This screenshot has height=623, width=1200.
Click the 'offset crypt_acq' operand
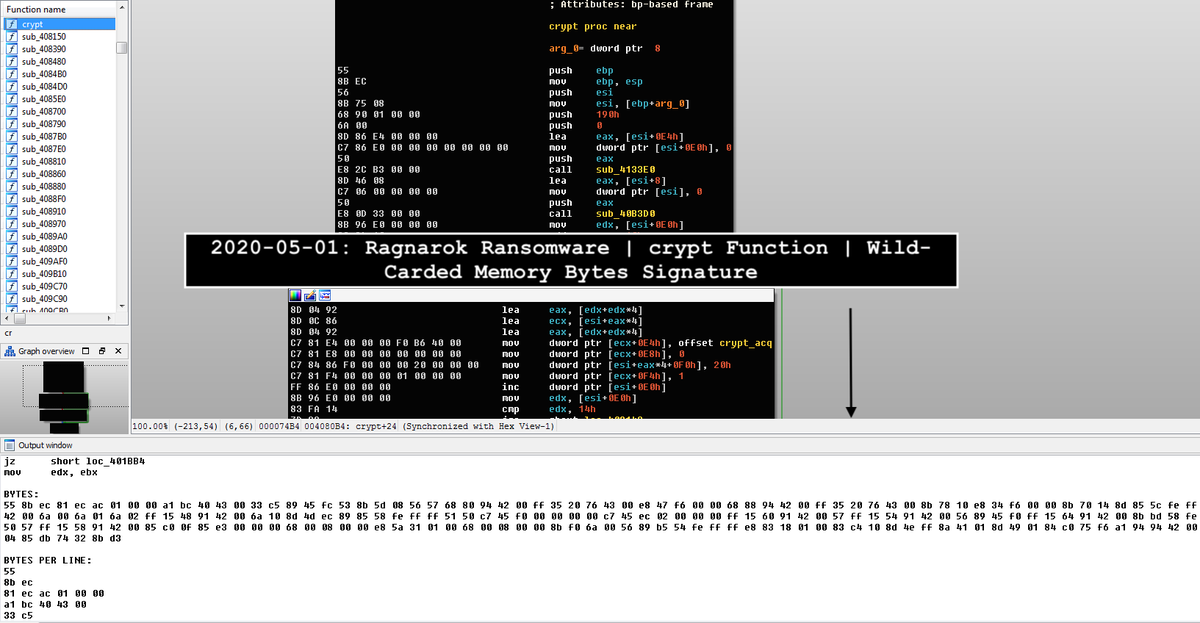(725, 343)
